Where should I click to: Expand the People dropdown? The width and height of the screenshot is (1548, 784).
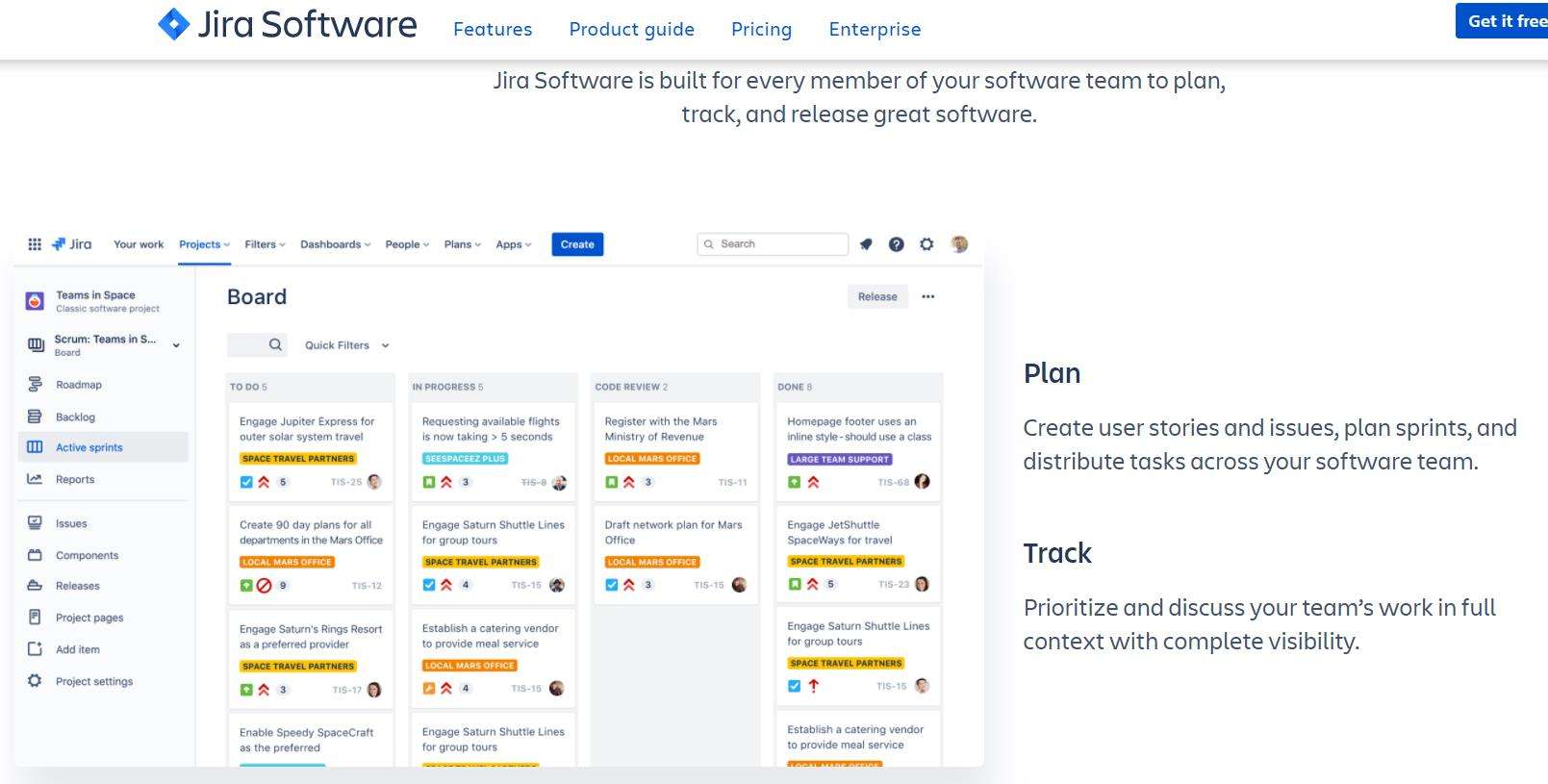coord(407,244)
